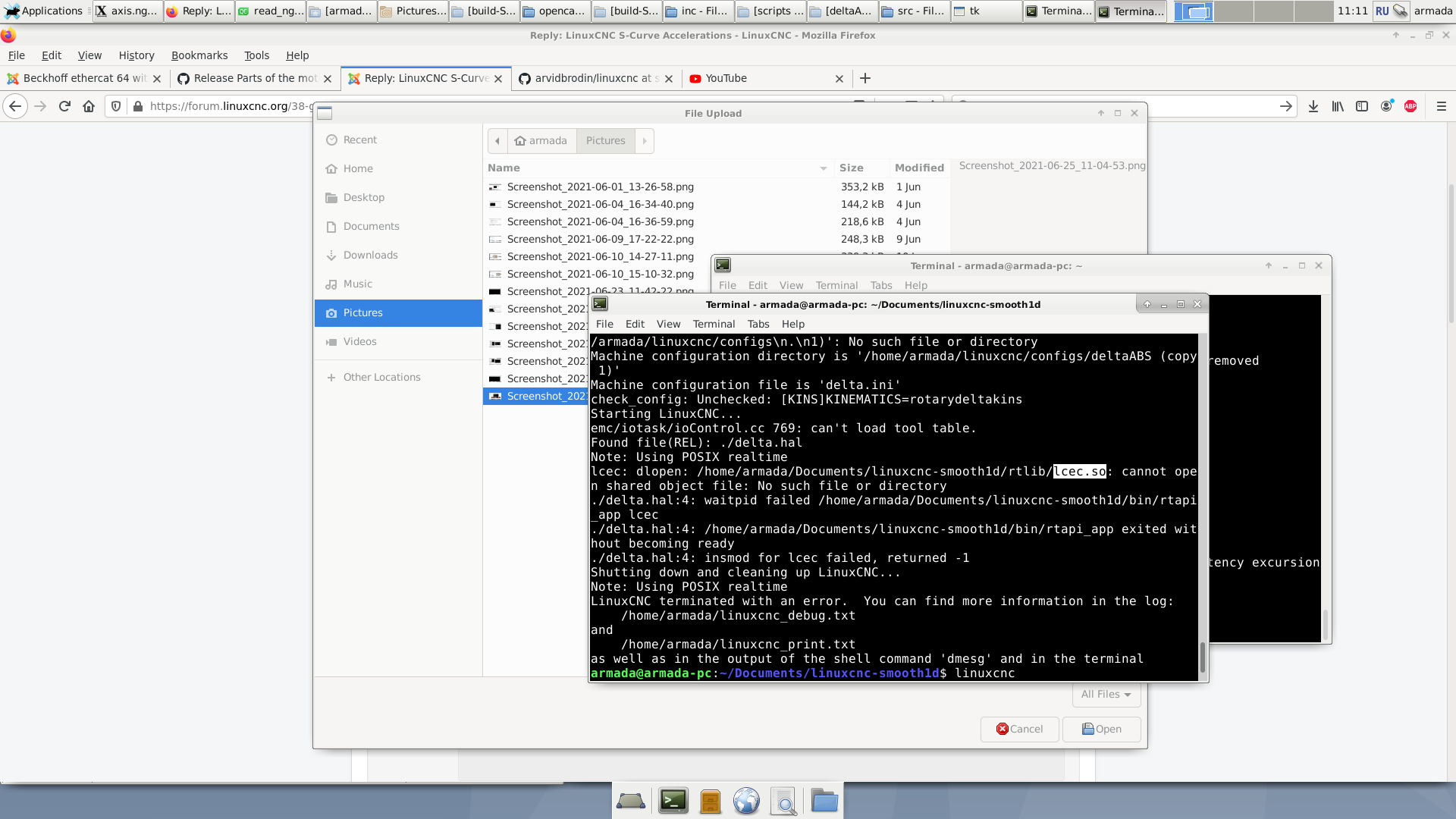1456x819 pixels.
Task: Open a new Firefox tab
Action: click(865, 78)
